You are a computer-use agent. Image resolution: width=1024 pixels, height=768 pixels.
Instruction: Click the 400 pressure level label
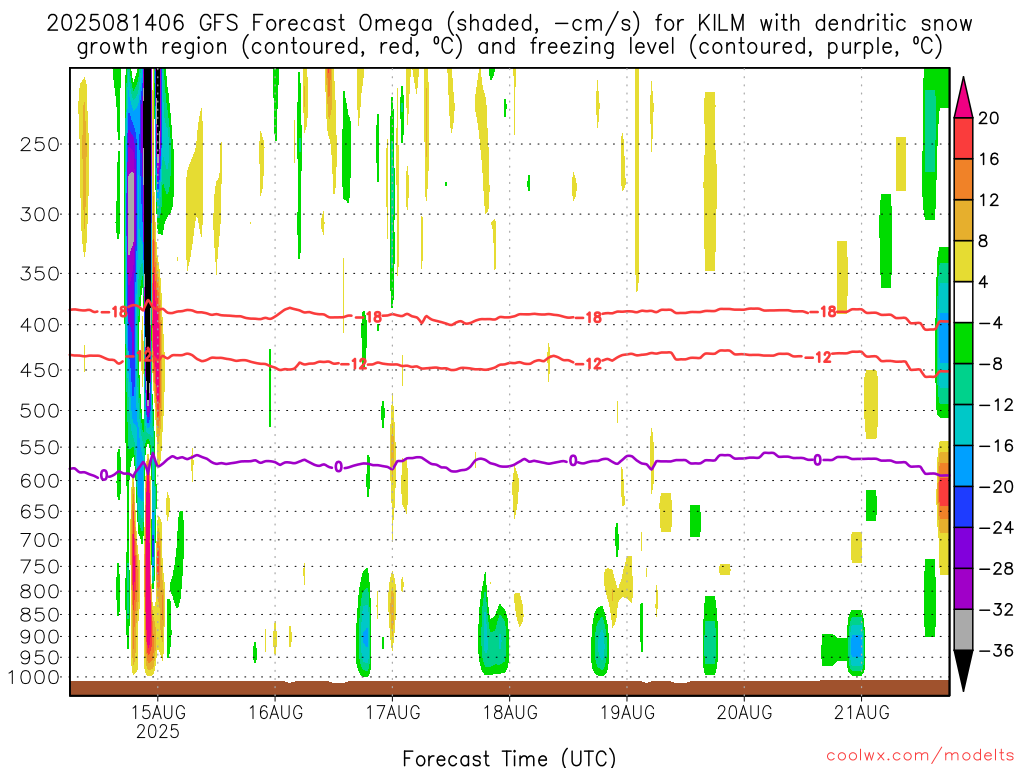[40, 325]
